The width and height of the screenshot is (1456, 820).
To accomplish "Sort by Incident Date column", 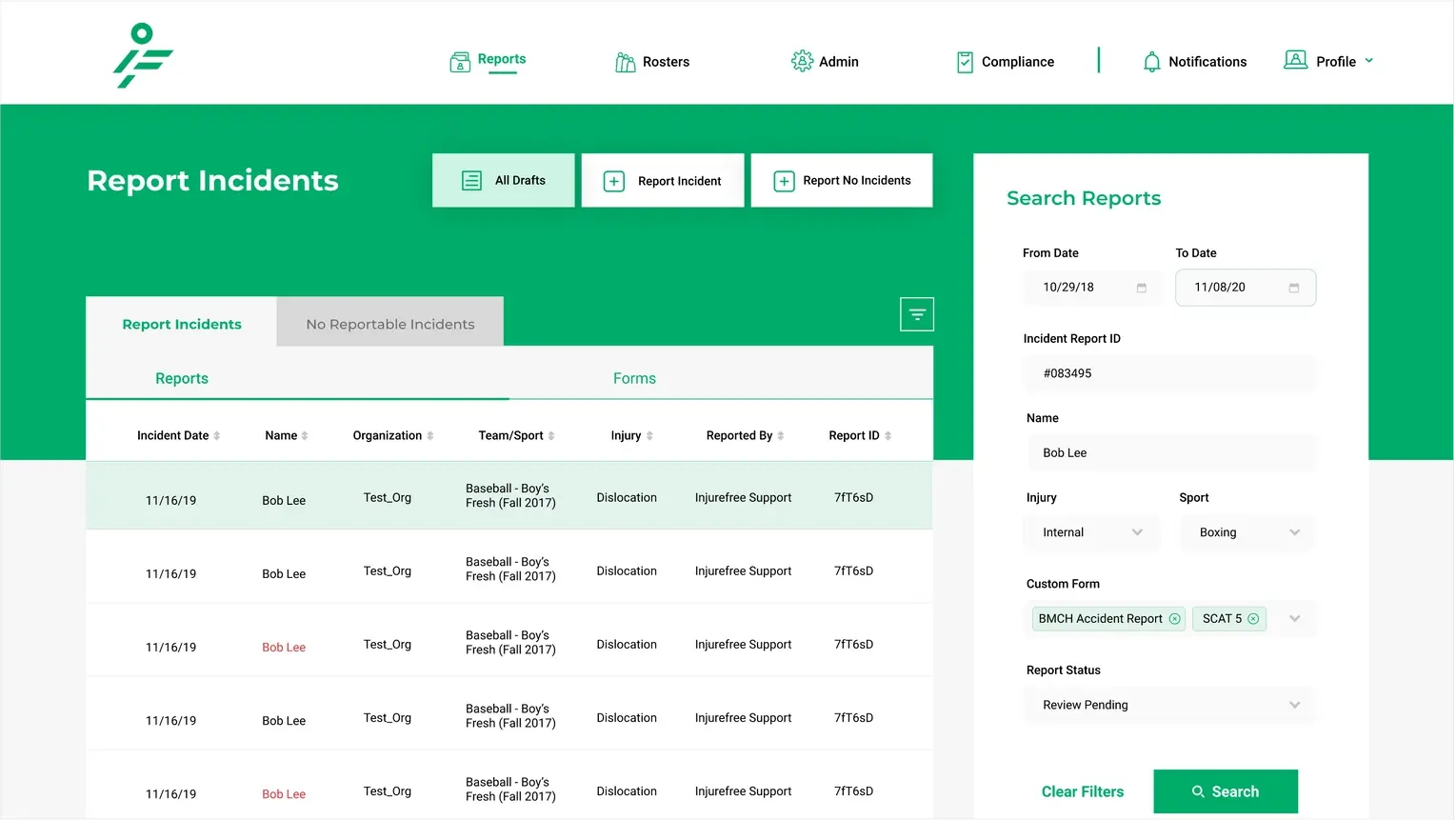I will [216, 436].
